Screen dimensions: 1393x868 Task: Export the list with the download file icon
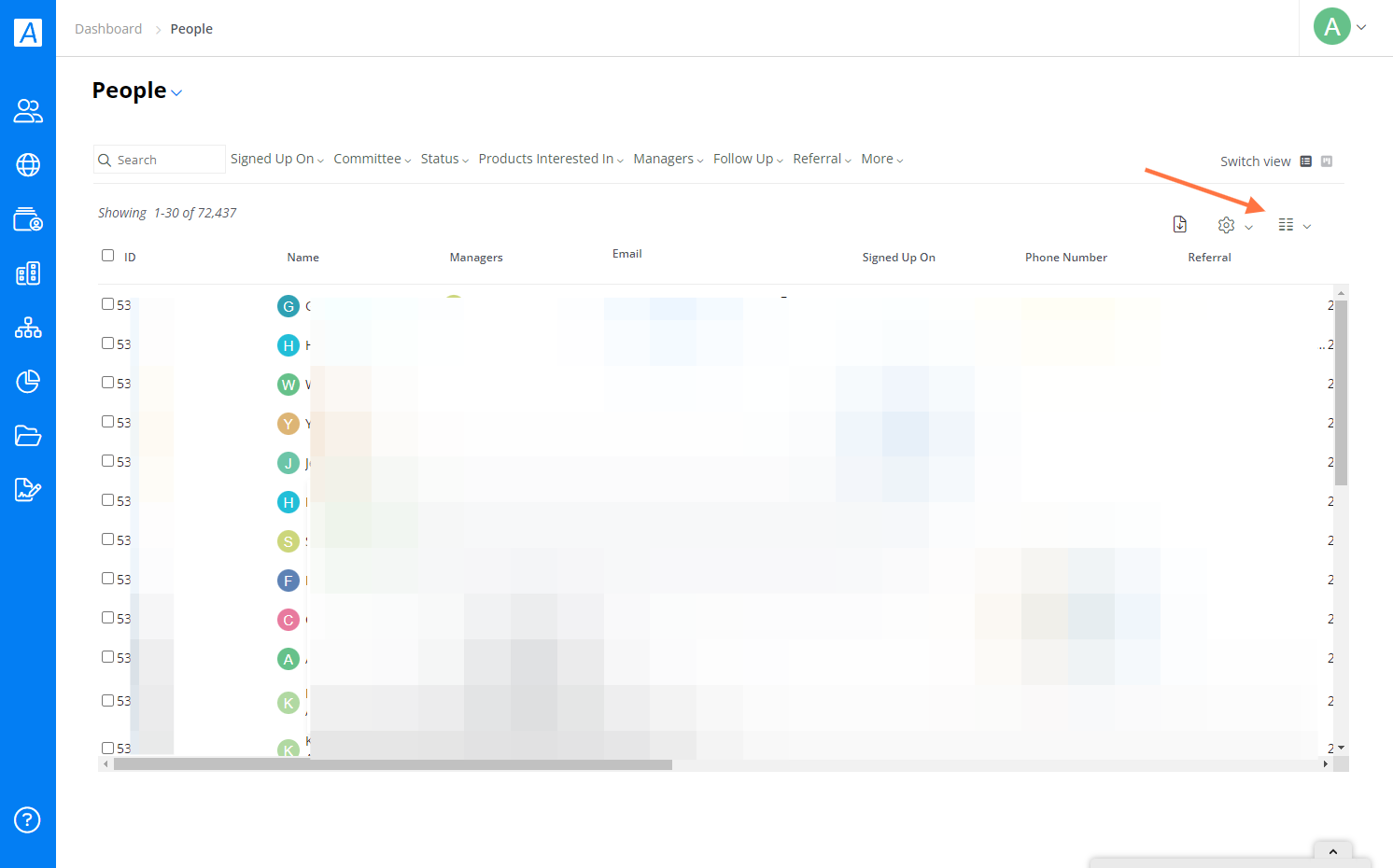[1180, 224]
